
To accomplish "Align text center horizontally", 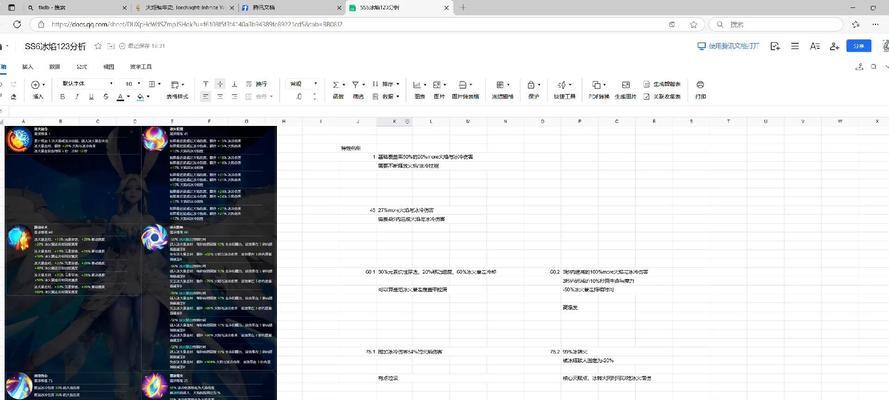I will click(220, 97).
